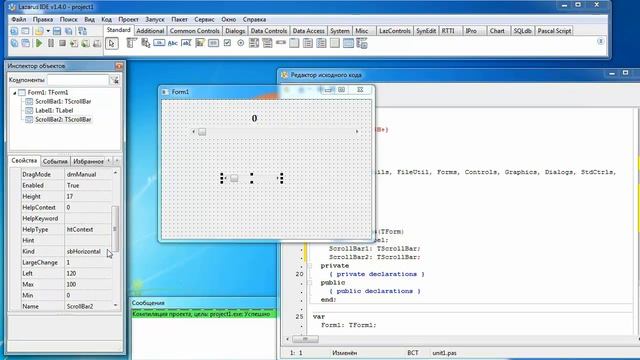
Task: Select ScrollBar1: TScrollBar in component tree
Action: coord(63,102)
